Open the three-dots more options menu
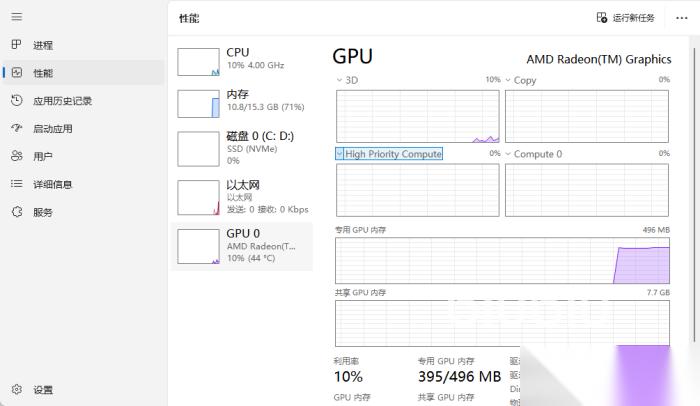 [x=681, y=18]
